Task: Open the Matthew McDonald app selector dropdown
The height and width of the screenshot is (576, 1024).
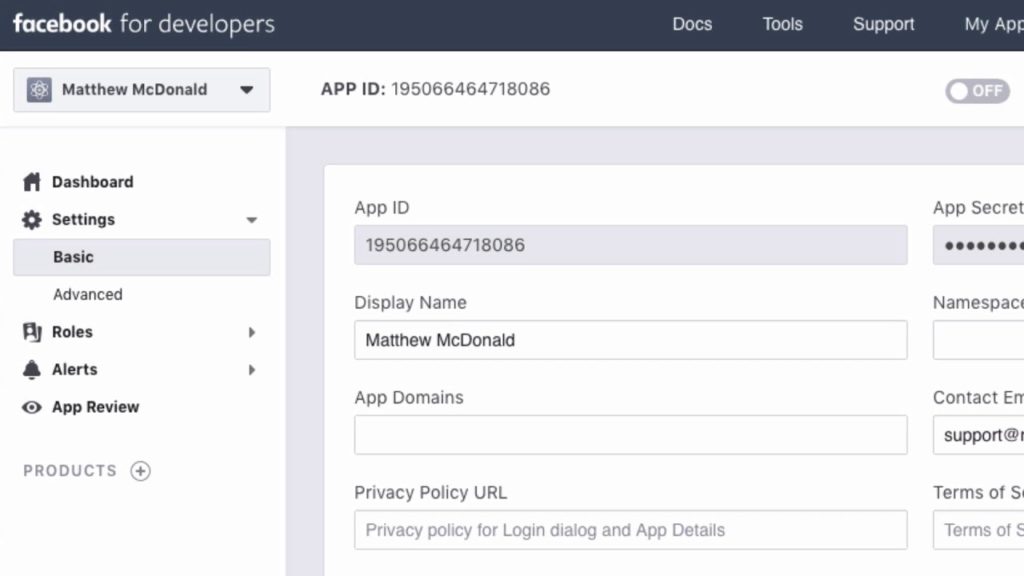Action: tap(142, 89)
